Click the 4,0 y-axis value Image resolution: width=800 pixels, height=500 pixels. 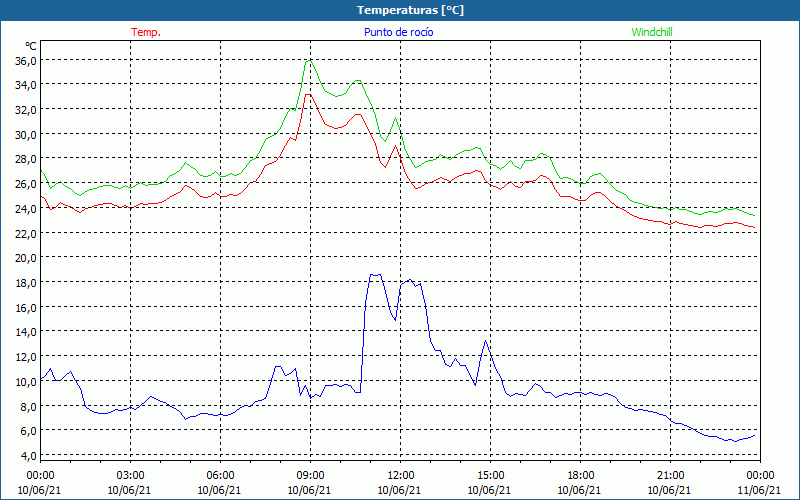(x=29, y=456)
